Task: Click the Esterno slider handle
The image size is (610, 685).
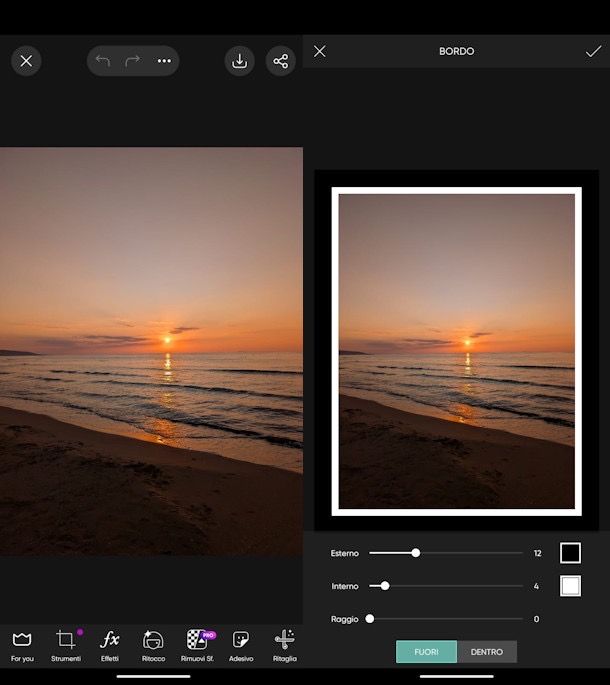Action: point(416,553)
